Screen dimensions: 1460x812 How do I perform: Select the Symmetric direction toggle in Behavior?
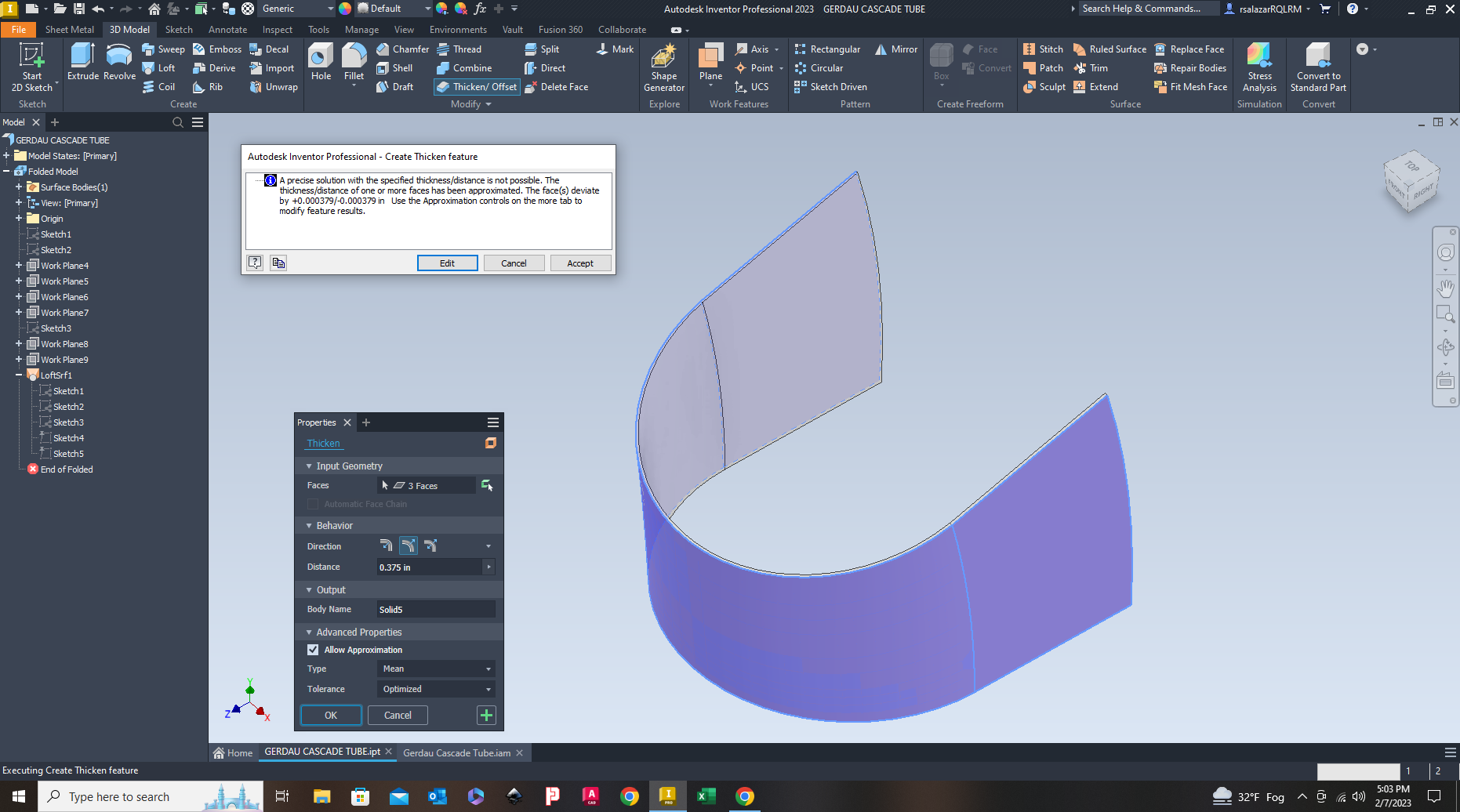430,546
